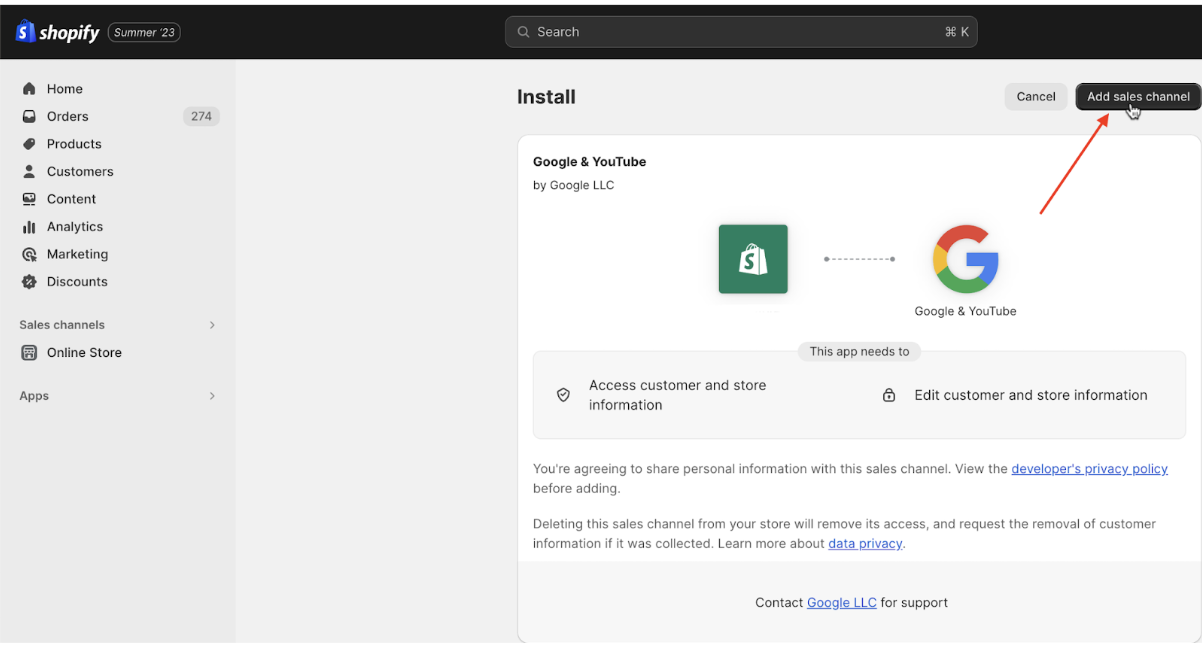Viewport: 1202px width, 646px height.
Task: Click the Marketing target icon
Action: pos(29,254)
